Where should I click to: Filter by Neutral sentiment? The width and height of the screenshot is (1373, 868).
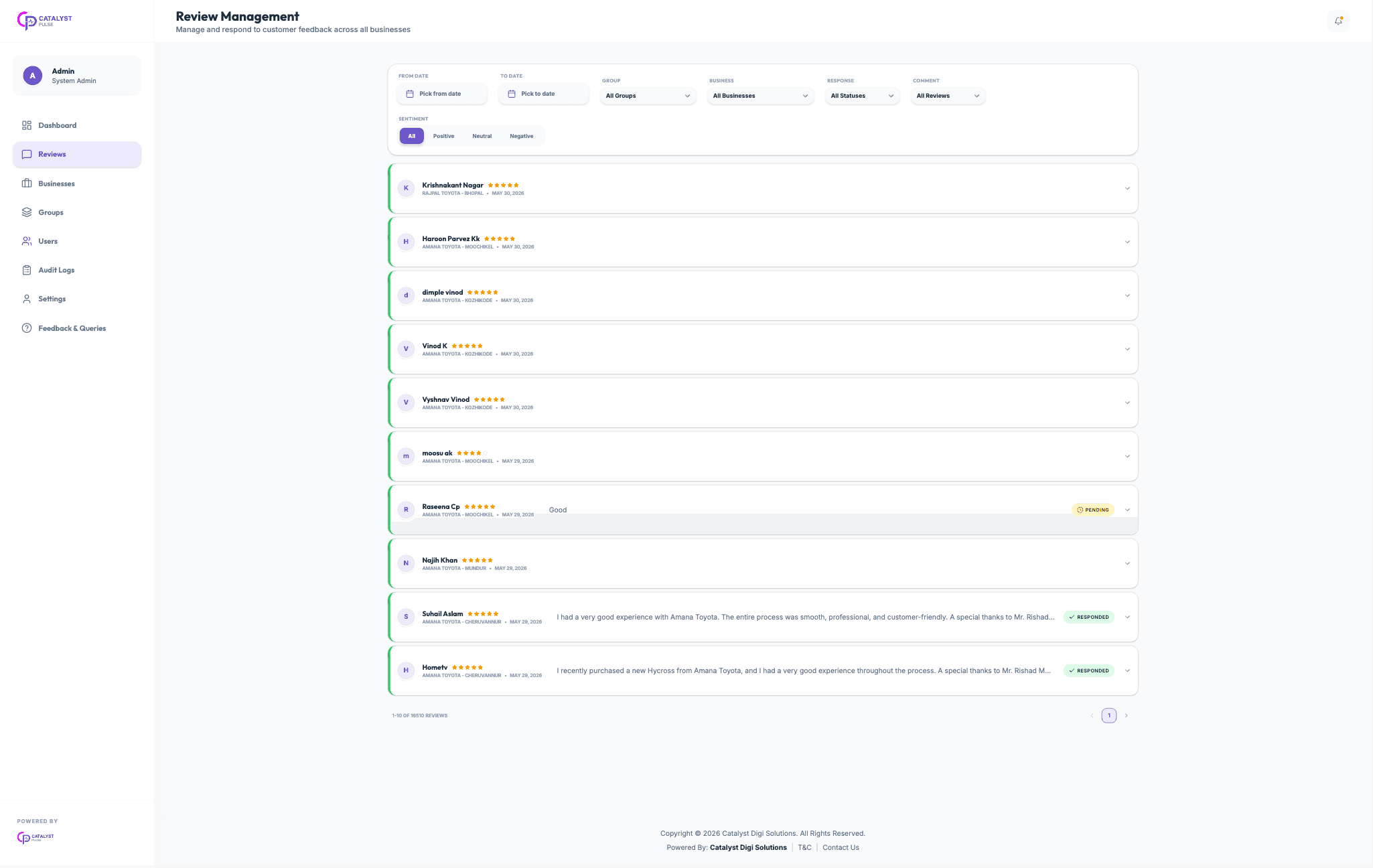coord(482,136)
